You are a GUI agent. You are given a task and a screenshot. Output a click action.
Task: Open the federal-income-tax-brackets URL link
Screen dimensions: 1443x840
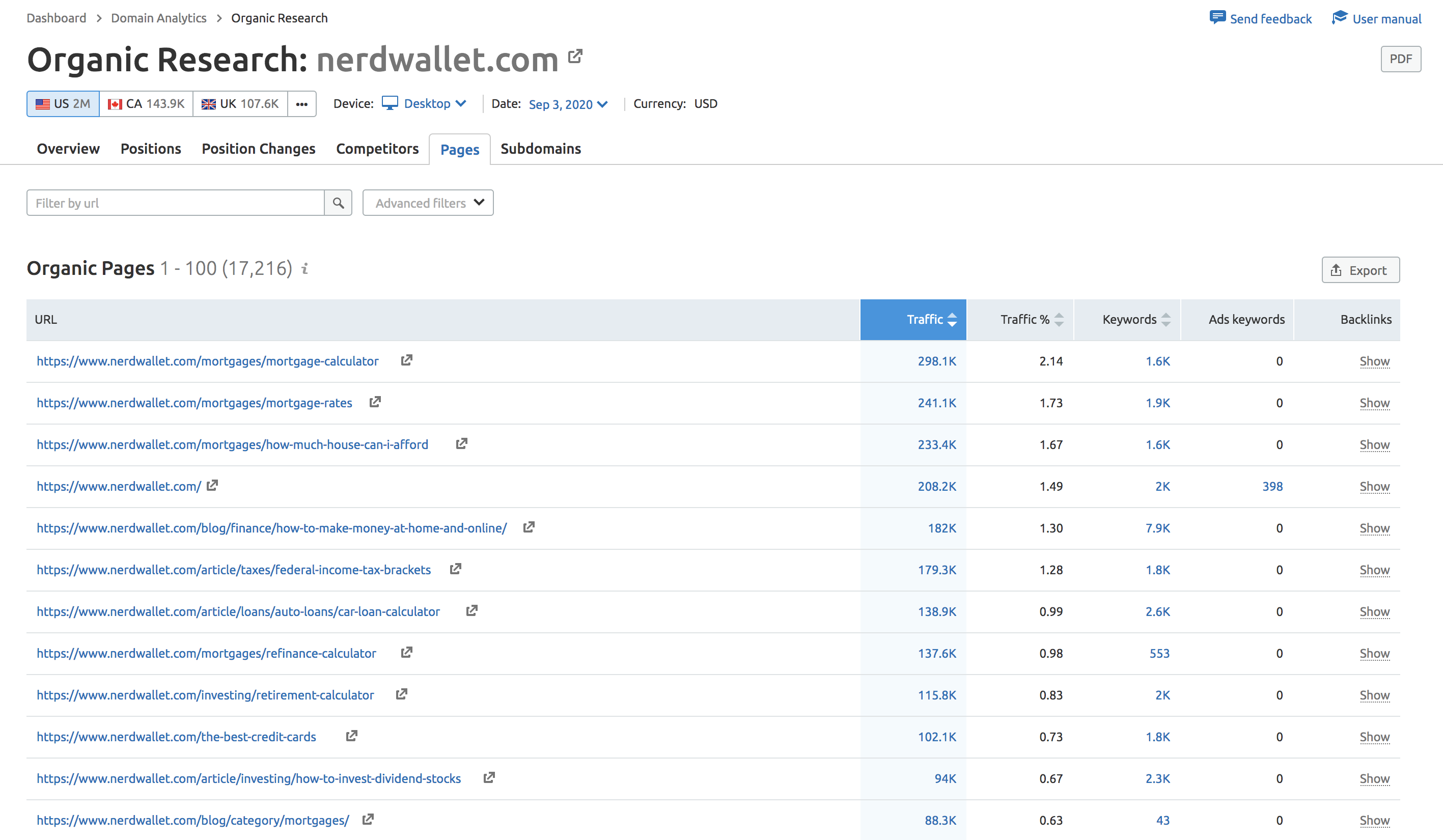234,570
